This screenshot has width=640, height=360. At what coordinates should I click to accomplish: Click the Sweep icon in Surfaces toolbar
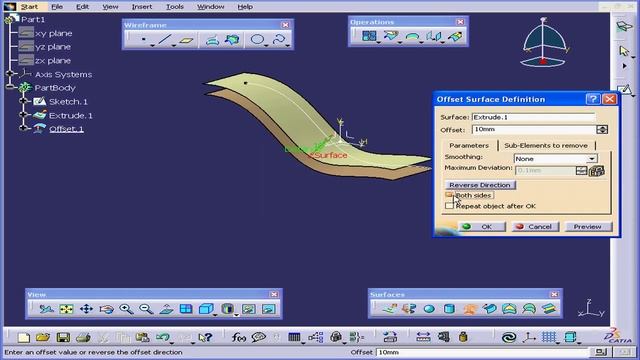(490, 309)
